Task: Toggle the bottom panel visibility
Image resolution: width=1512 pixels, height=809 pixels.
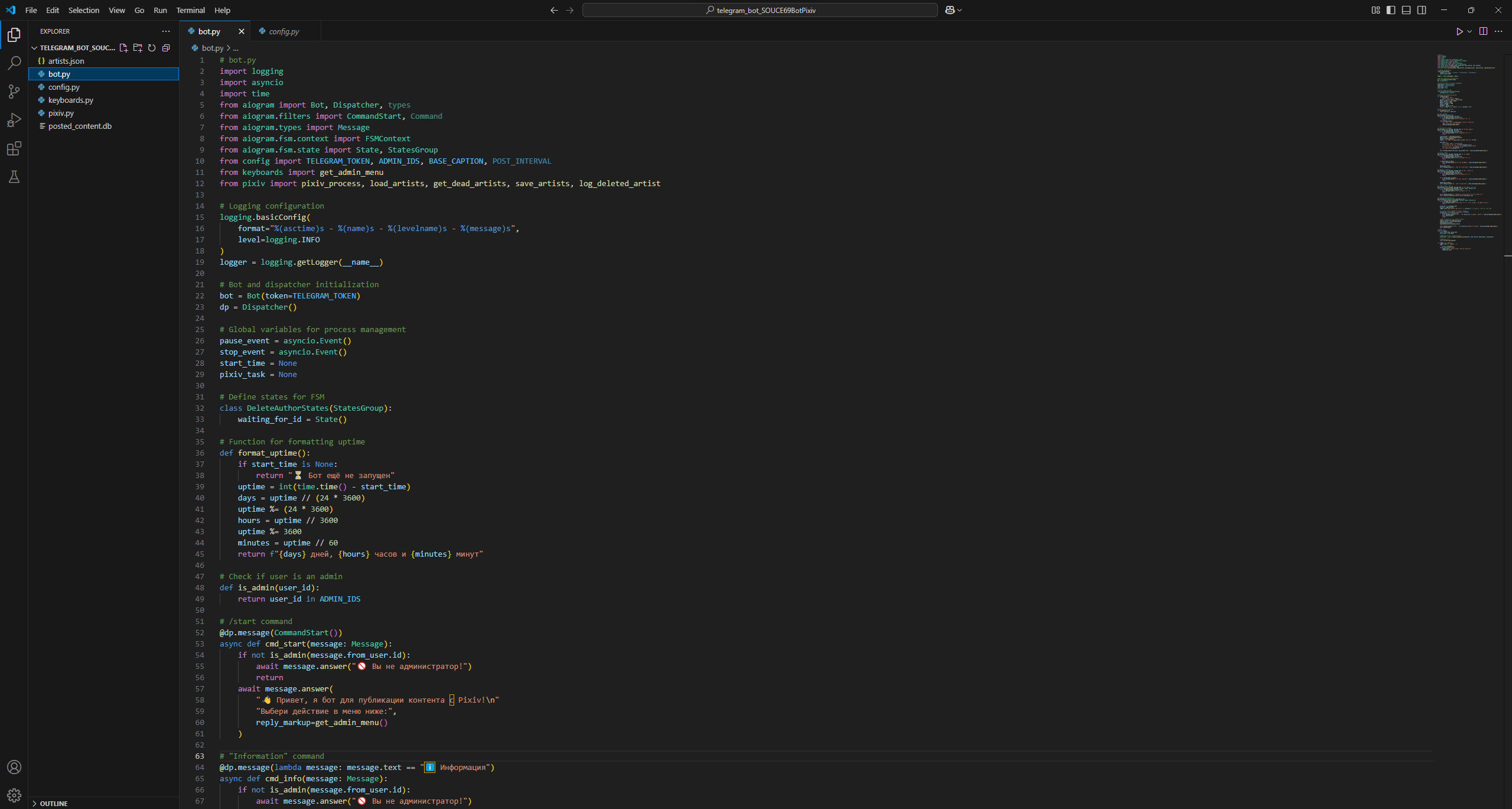Action: pos(1406,10)
